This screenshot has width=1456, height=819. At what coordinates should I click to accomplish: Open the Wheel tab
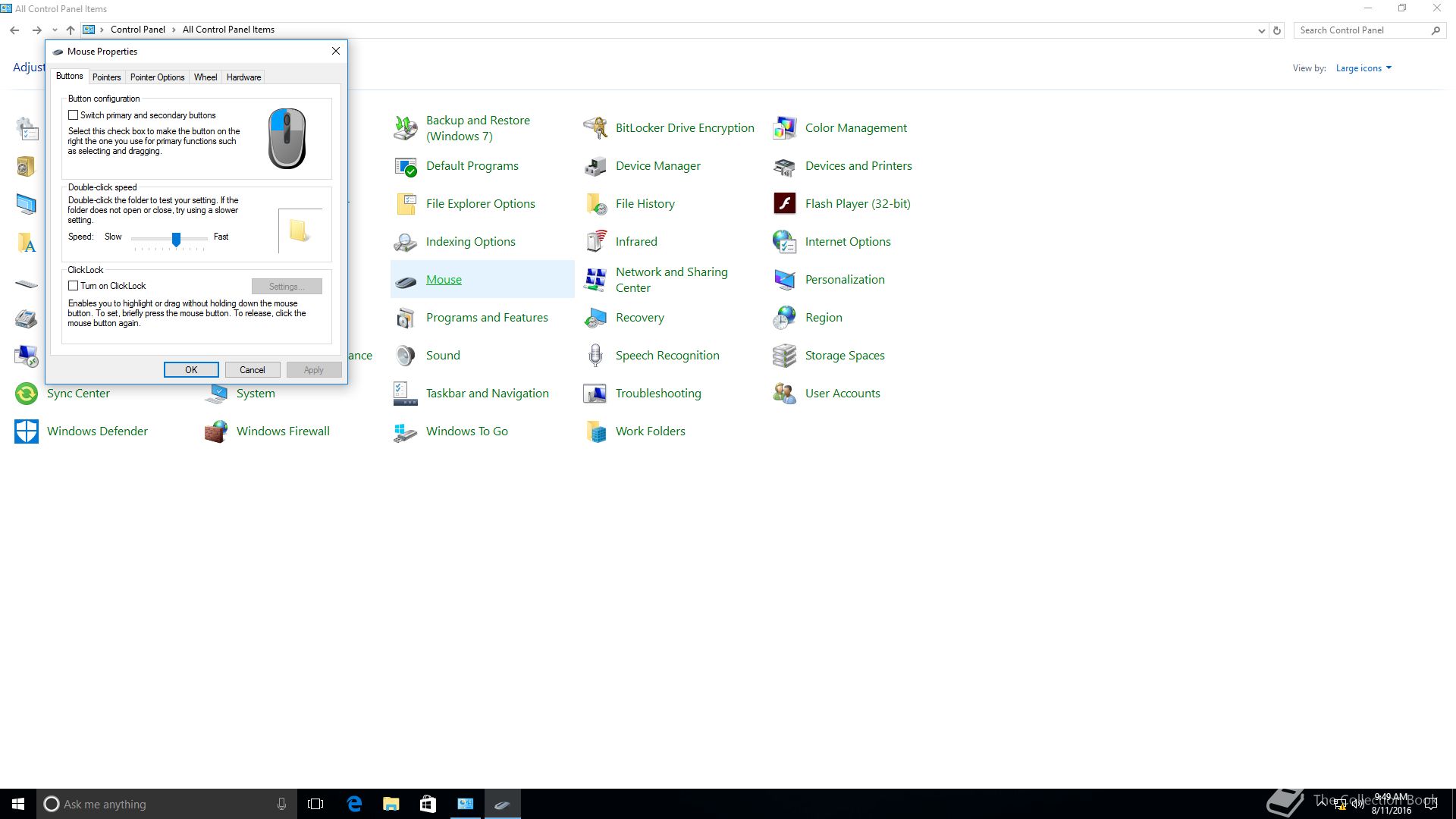click(205, 77)
